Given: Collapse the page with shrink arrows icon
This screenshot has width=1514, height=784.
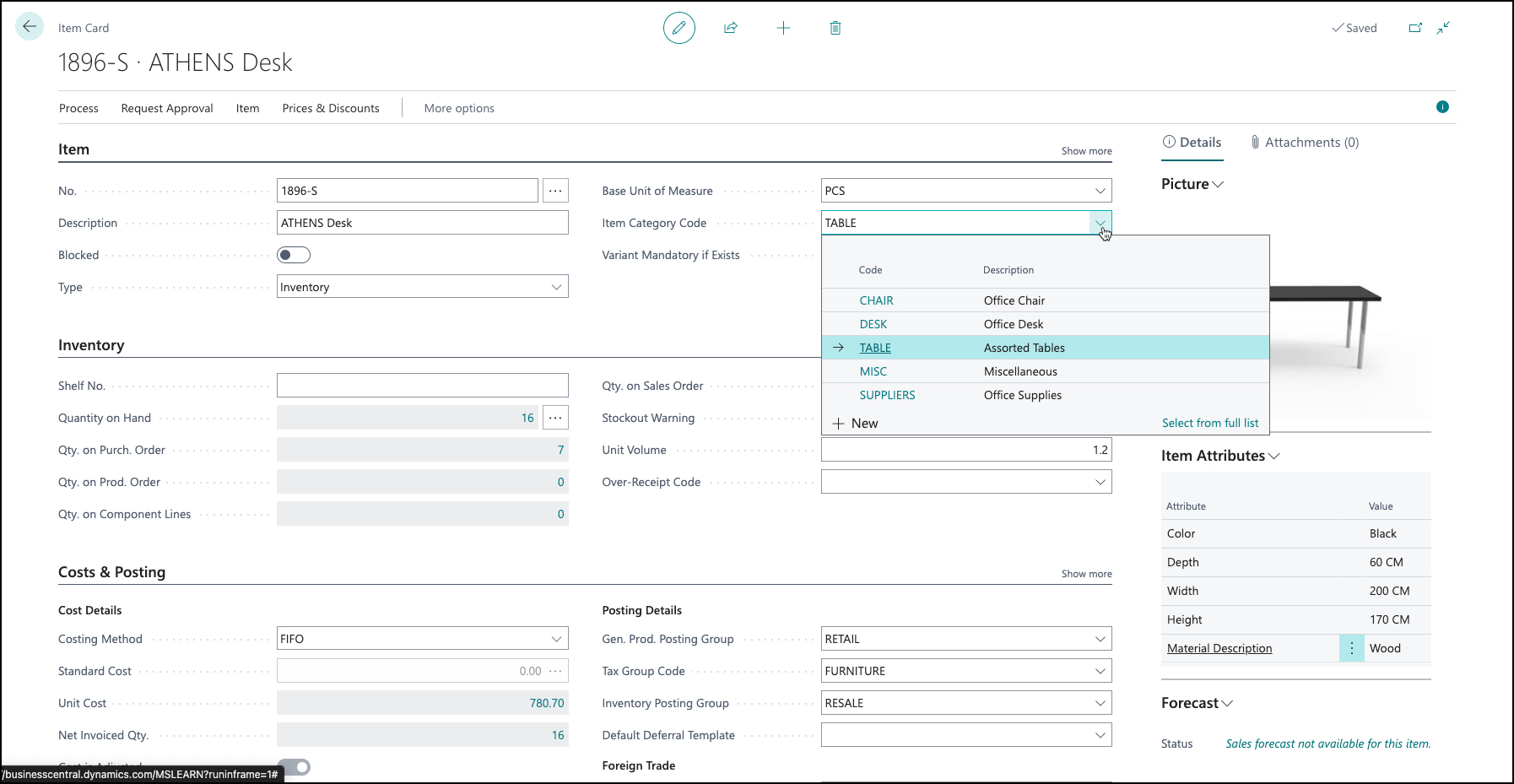Looking at the screenshot, I should tap(1444, 28).
